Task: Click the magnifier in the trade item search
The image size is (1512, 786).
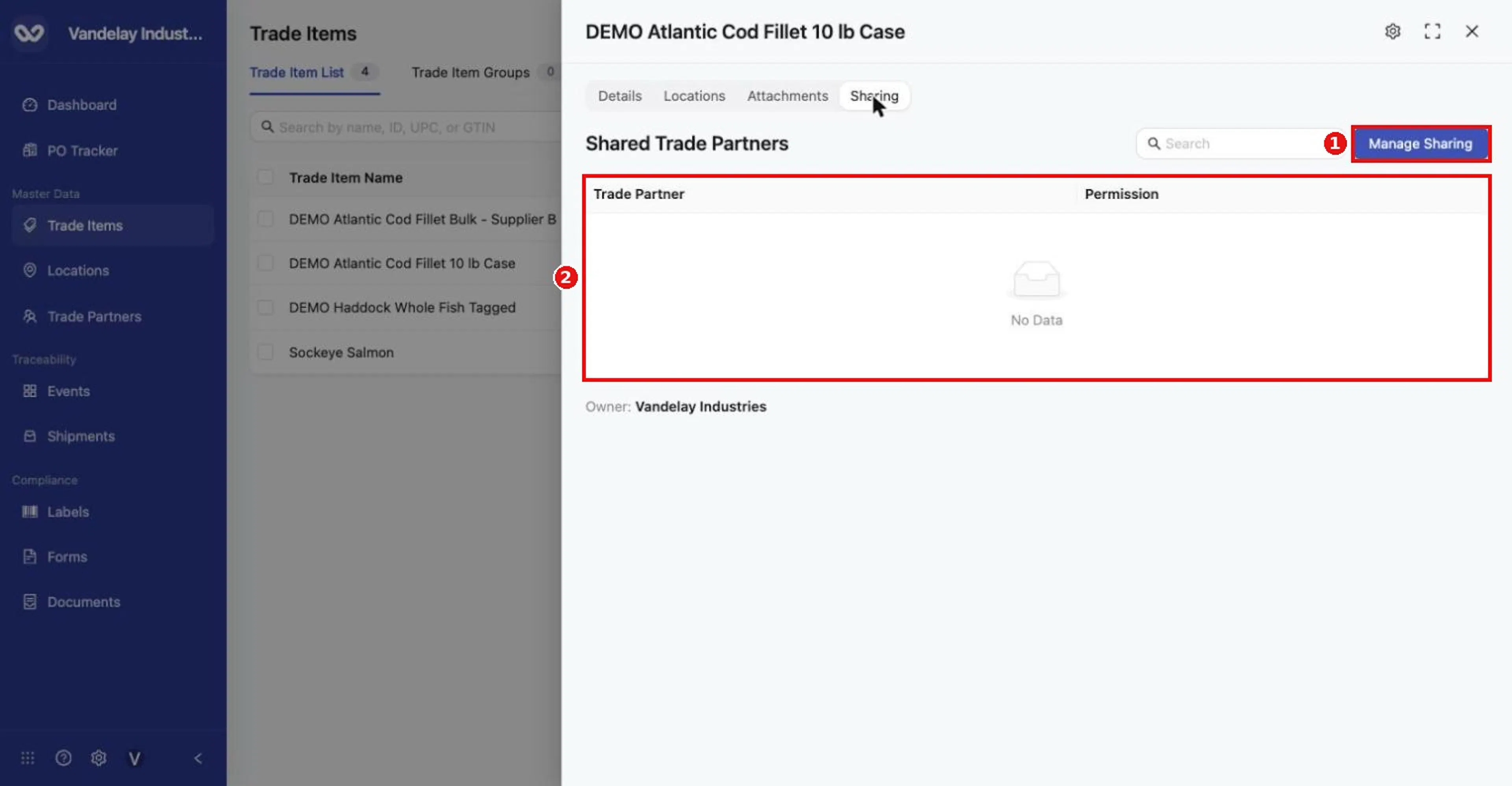Action: coord(267,127)
